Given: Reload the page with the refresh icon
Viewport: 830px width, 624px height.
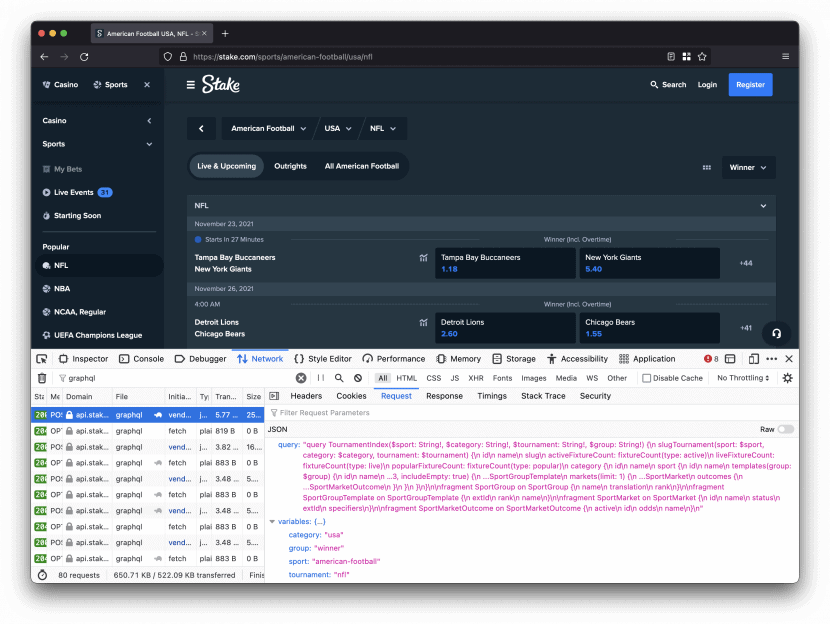Looking at the screenshot, I should tap(84, 57).
